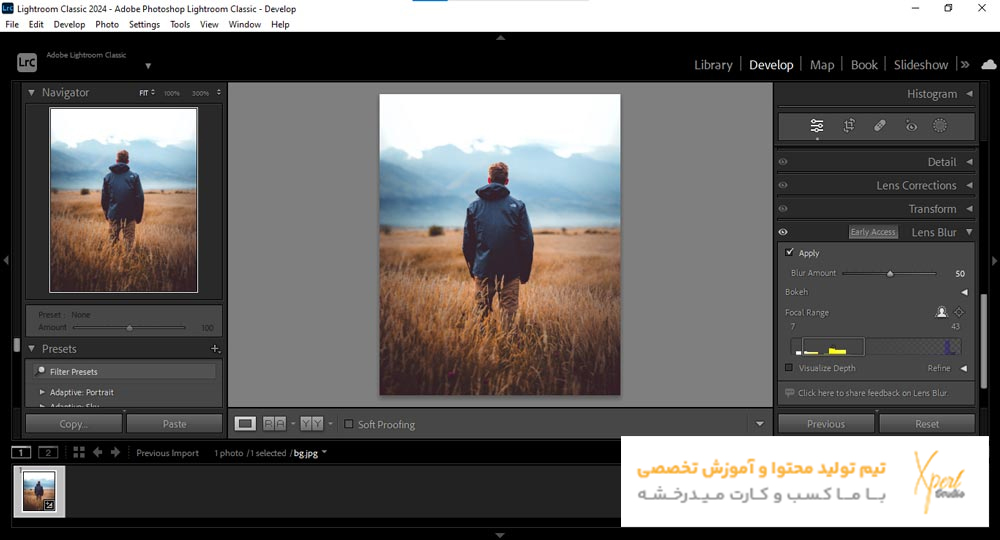Expand the Refine options arrow

pyautogui.click(x=964, y=368)
